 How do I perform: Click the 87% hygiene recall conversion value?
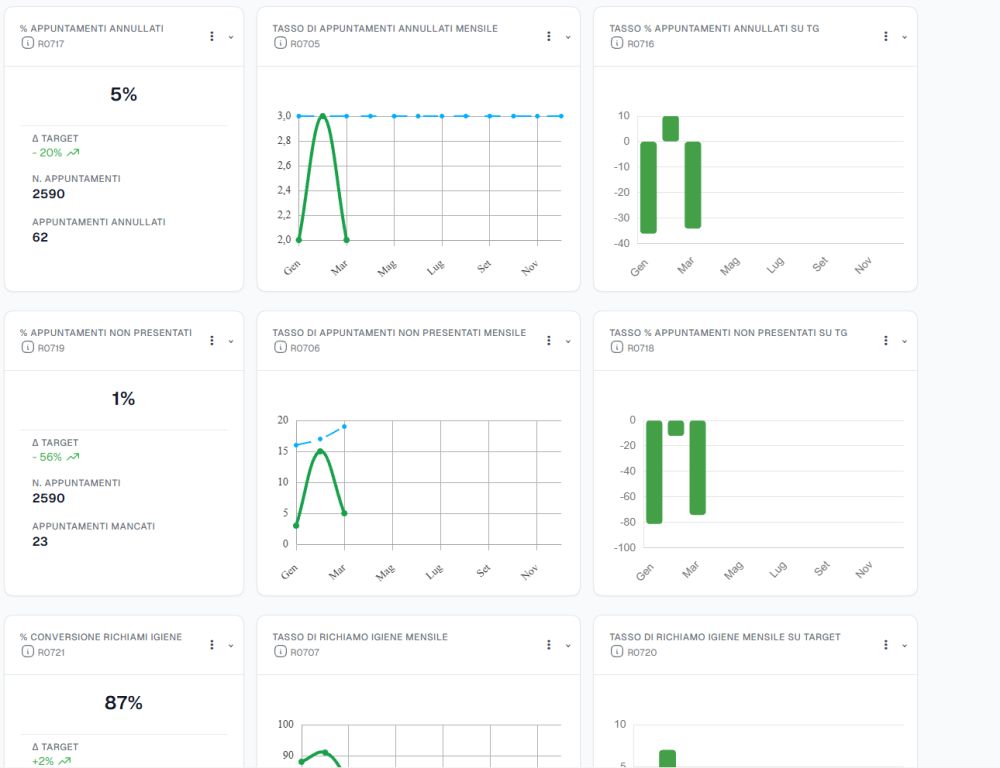pos(124,703)
